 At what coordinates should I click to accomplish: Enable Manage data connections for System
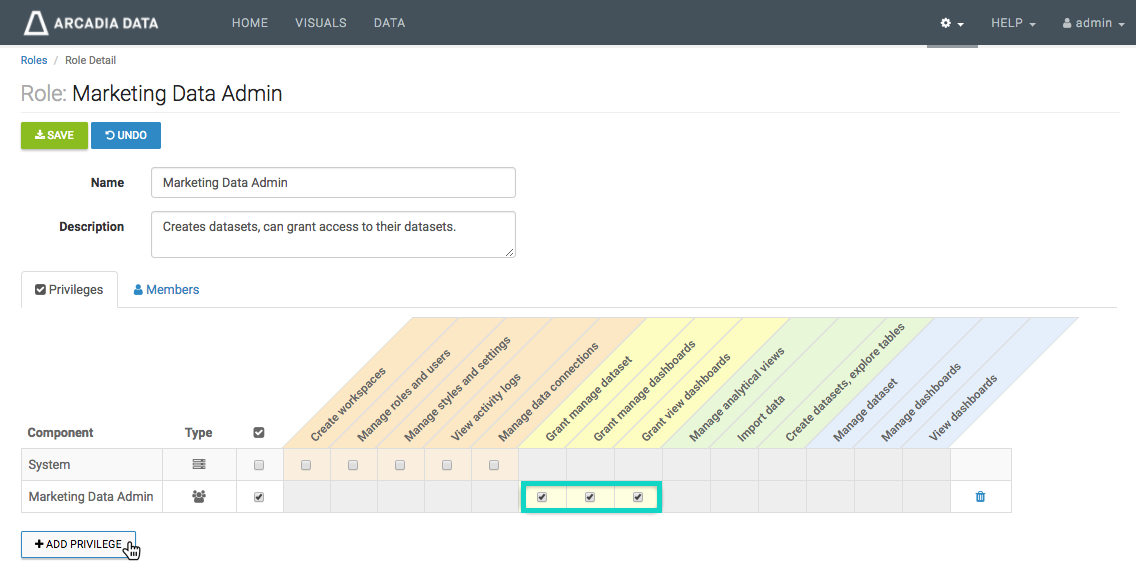pos(494,465)
